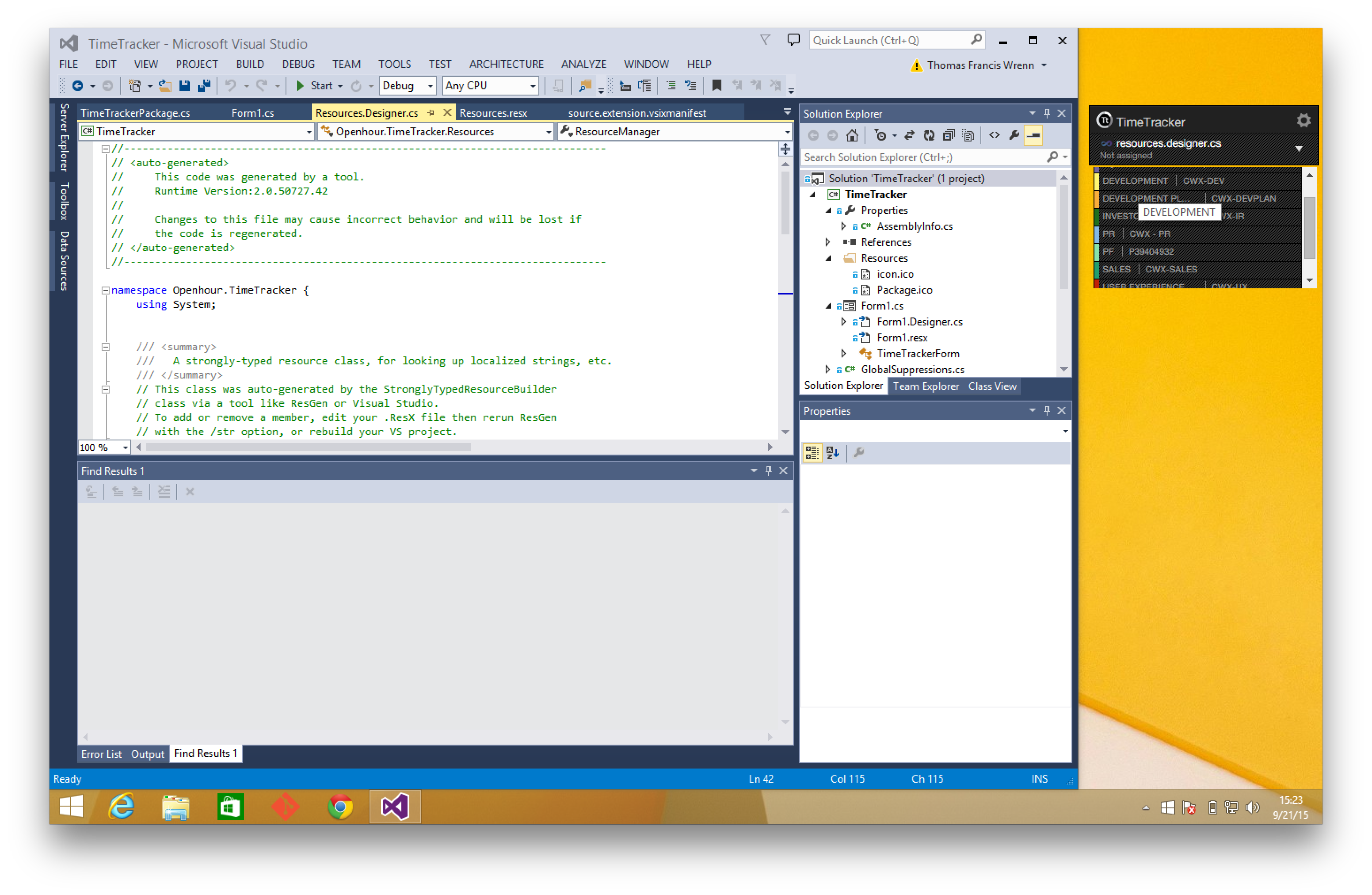Click the Navigate Backward arrow icon
Screen dimensions: 1372x895
78,85
